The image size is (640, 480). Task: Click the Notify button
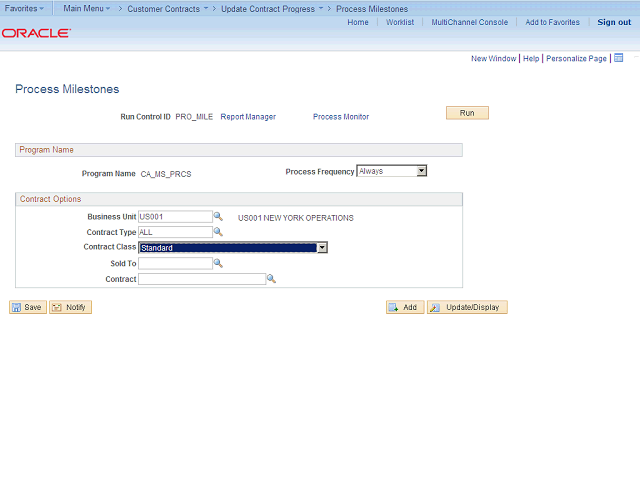point(70,307)
